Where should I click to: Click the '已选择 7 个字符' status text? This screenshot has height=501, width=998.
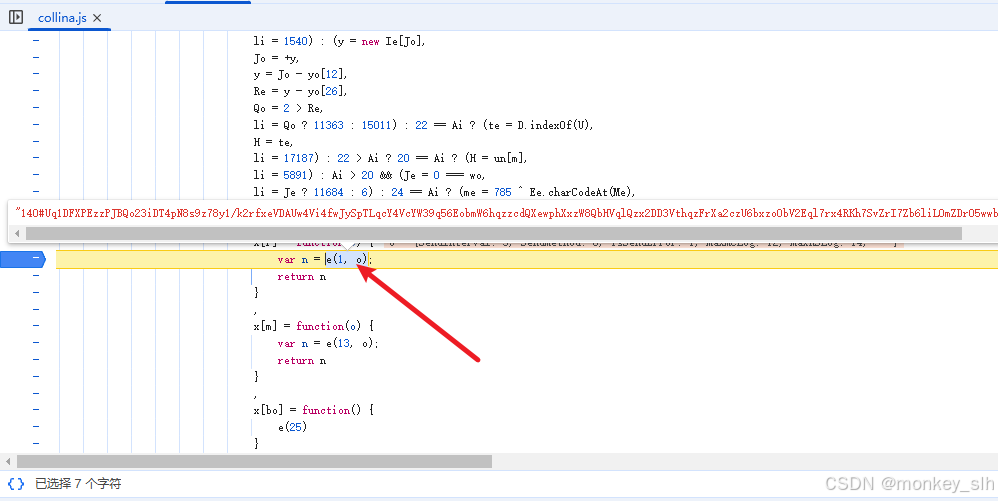(x=78, y=484)
